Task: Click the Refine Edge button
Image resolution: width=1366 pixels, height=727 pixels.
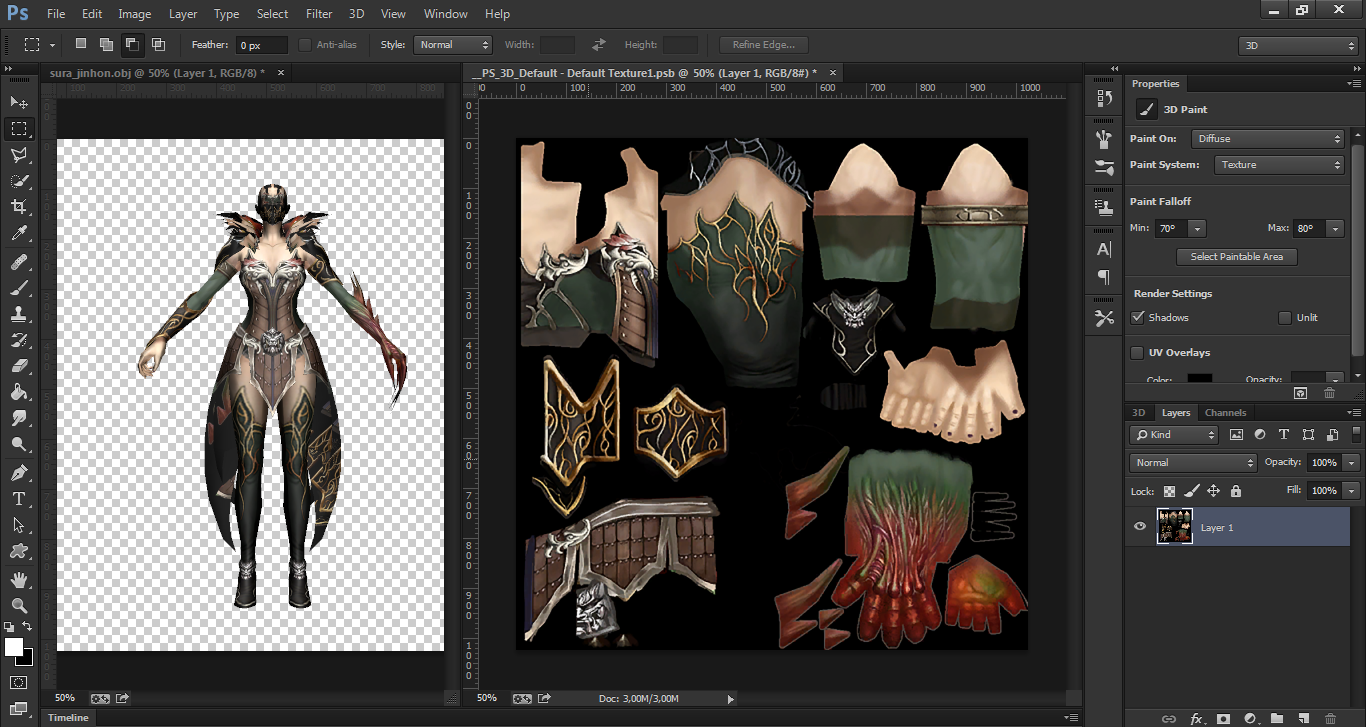Action: (x=763, y=45)
